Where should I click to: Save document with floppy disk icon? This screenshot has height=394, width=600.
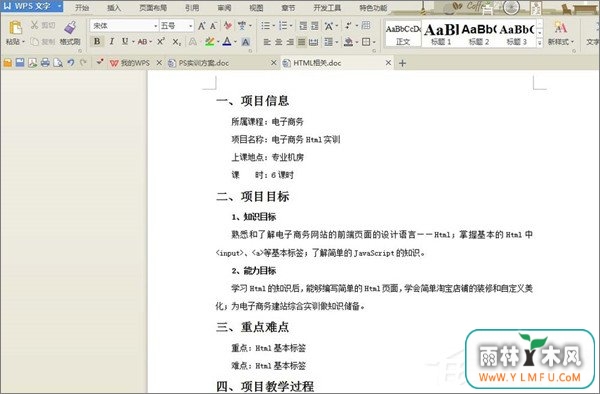click(20, 63)
